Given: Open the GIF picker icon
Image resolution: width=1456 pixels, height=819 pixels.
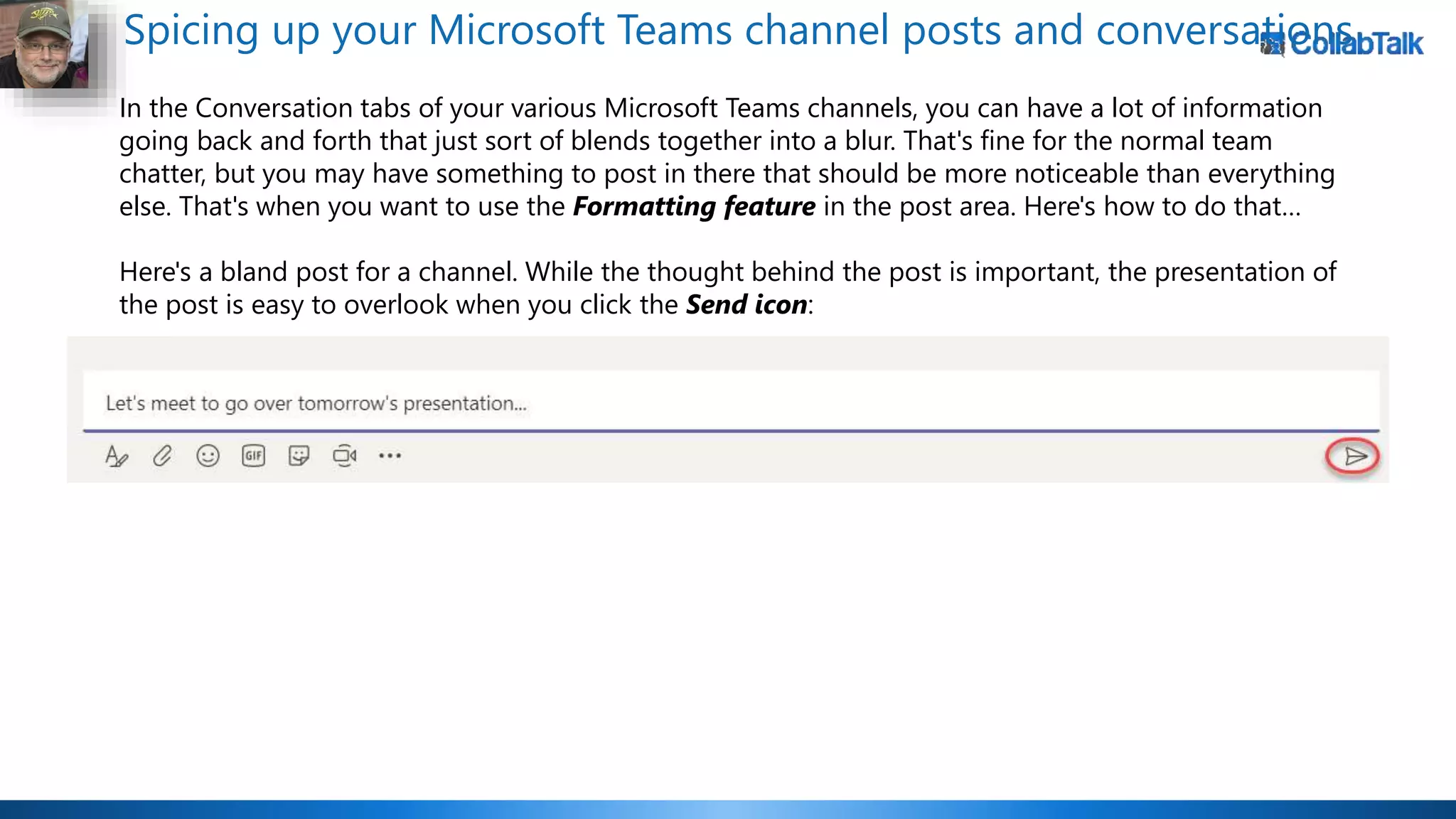Looking at the screenshot, I should coord(253,456).
